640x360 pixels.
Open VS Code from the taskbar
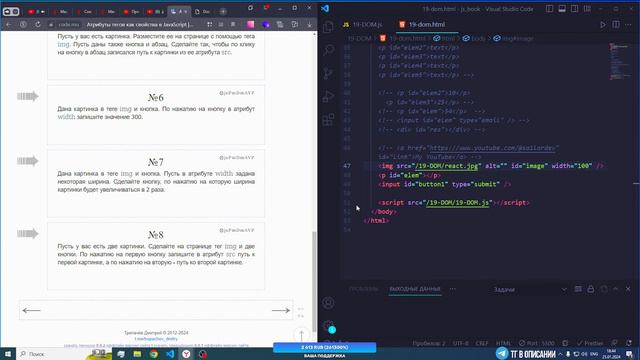click(170, 354)
